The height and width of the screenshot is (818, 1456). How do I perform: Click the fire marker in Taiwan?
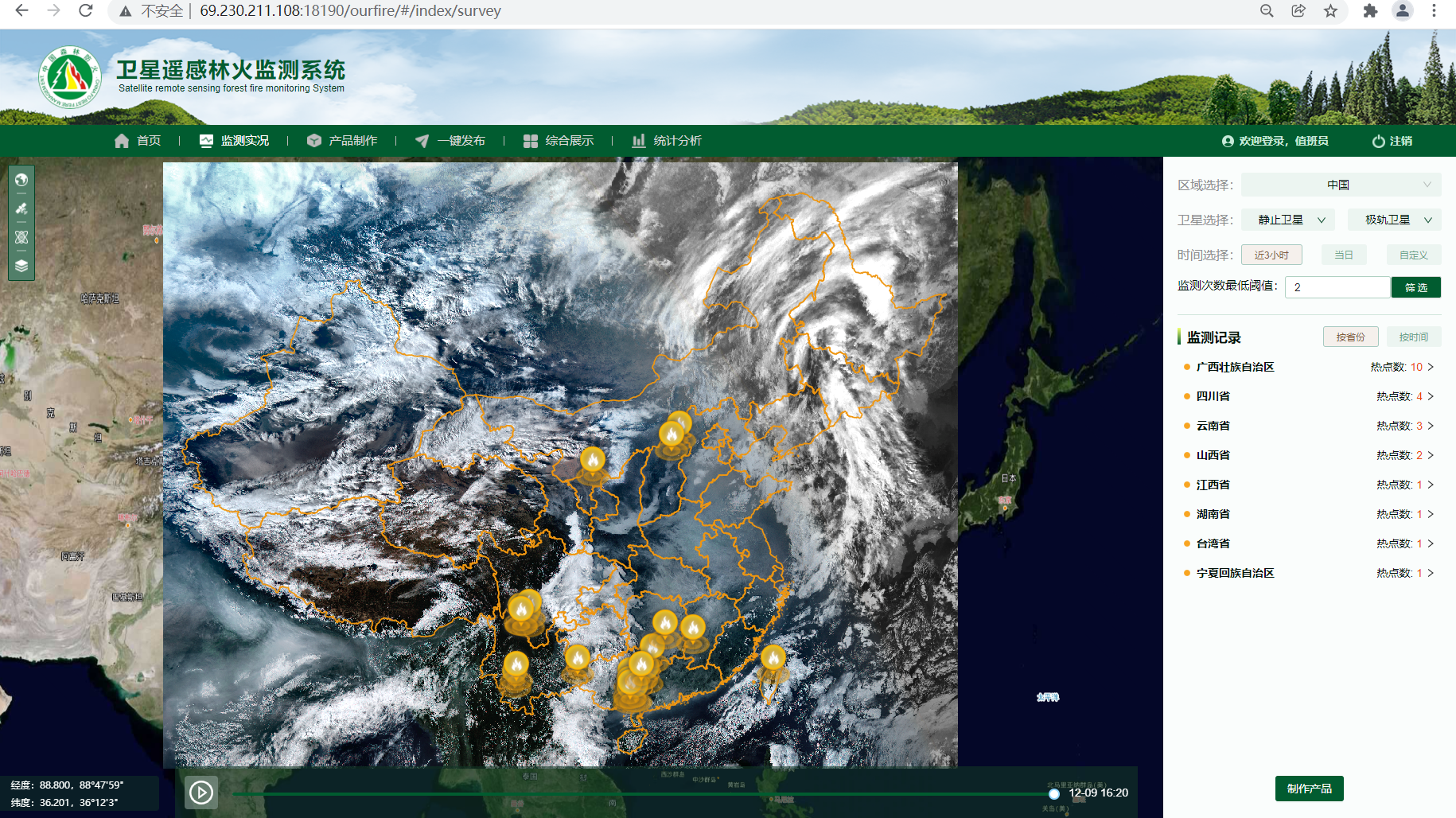(x=773, y=659)
